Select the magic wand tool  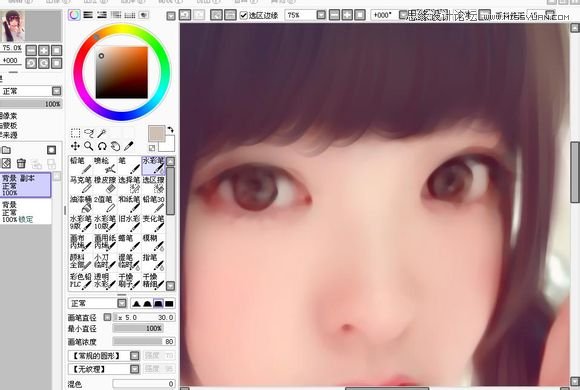point(102,133)
